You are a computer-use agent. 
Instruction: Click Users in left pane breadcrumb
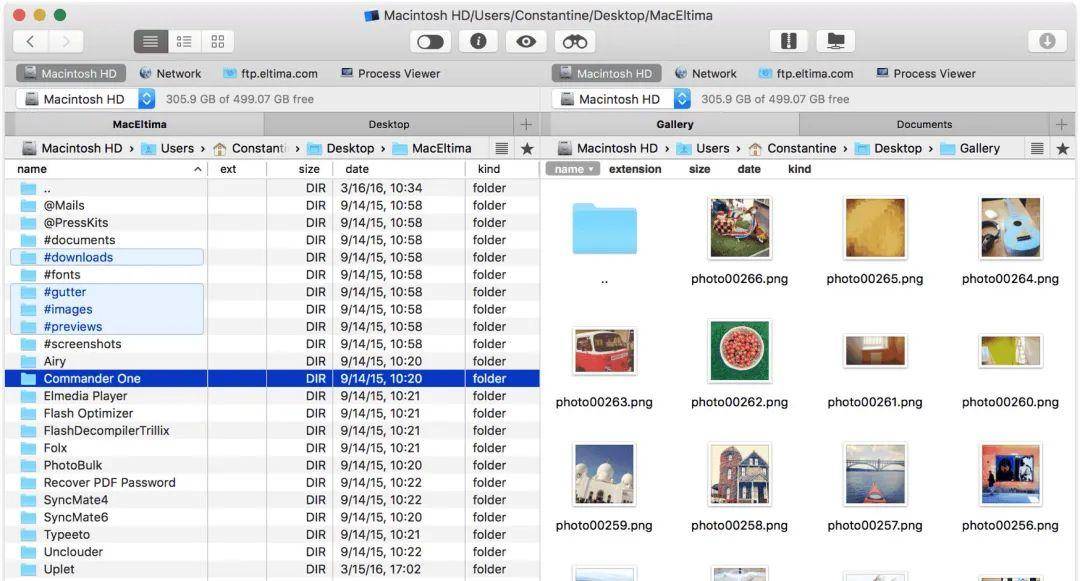(168, 148)
